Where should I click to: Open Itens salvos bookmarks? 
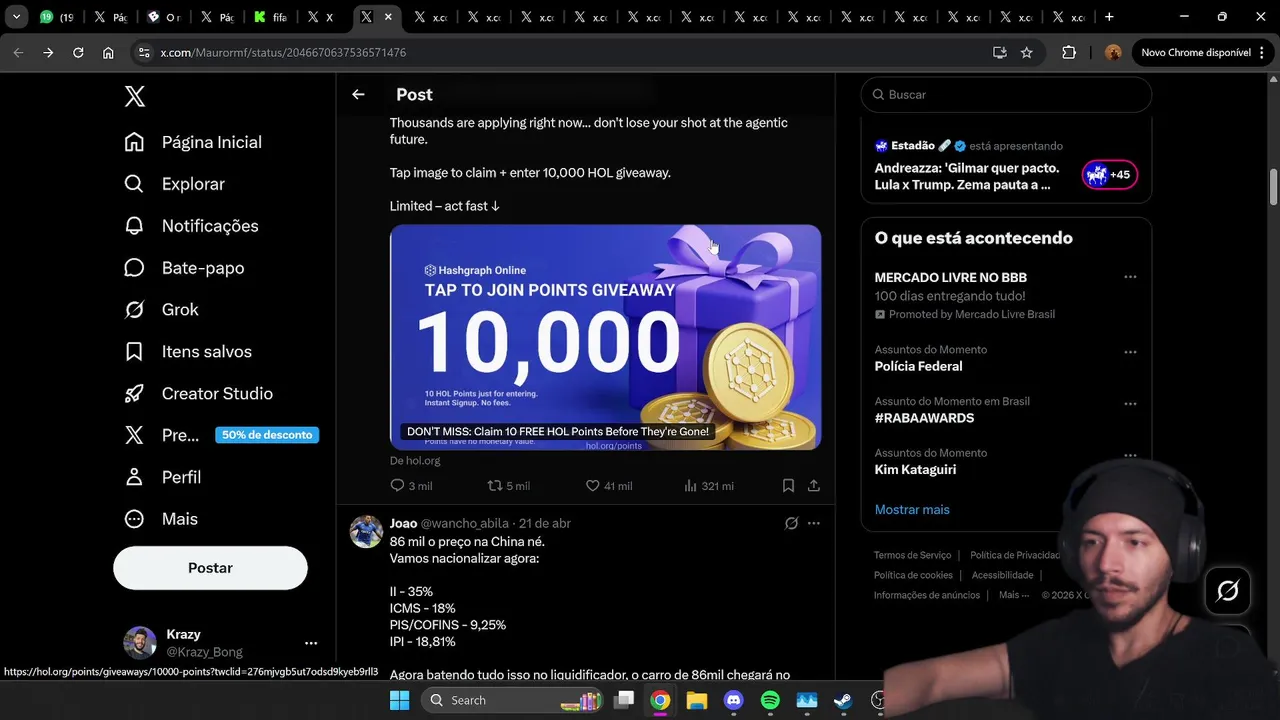(x=188, y=352)
